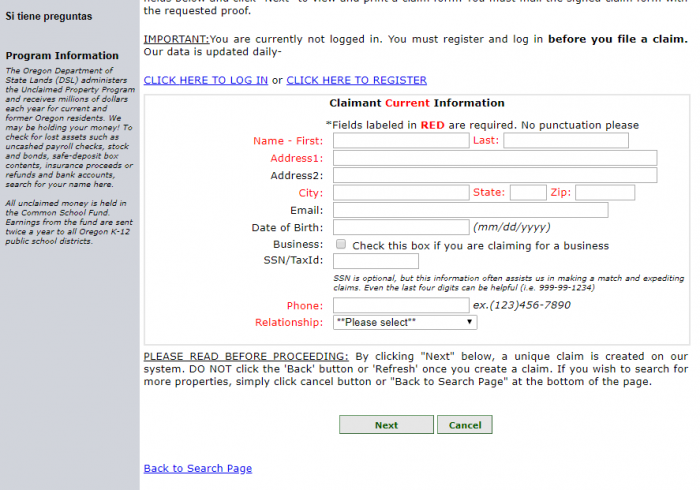Click the CLICK HERE TO LOG IN link
Image resolution: width=700 pixels, height=490 pixels.
[x=205, y=80]
